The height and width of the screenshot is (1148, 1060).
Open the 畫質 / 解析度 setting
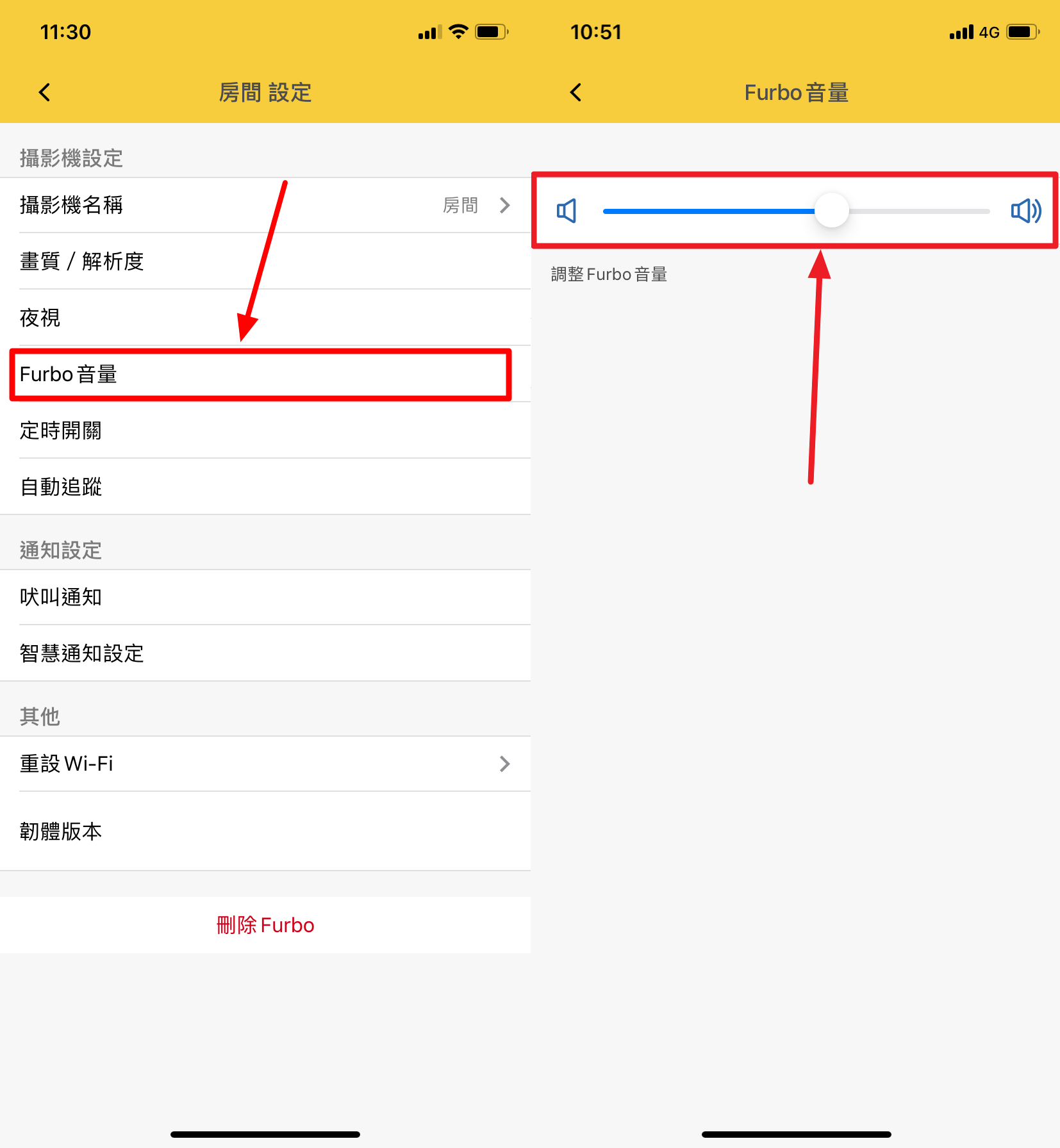265,261
